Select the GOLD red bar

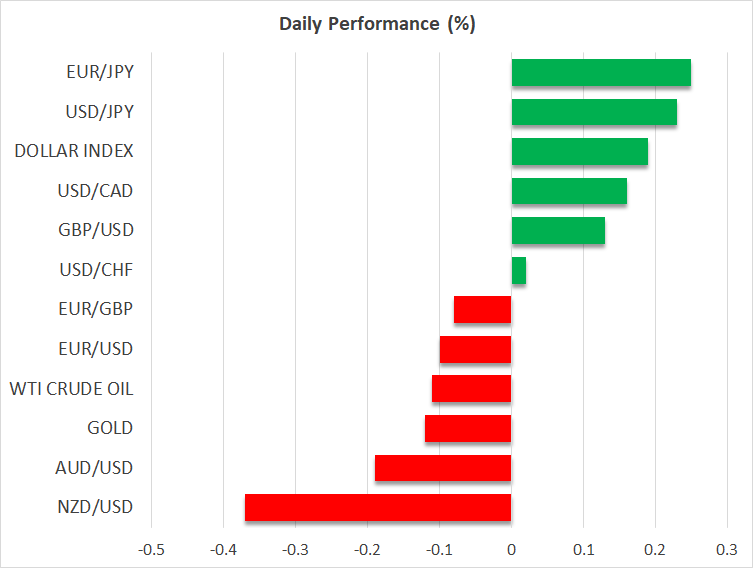click(x=467, y=428)
